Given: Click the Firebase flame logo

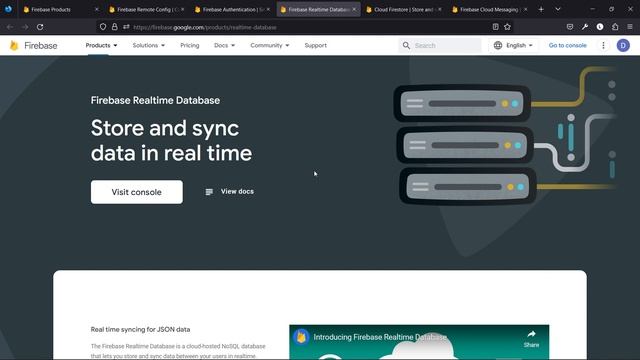Looking at the screenshot, I should click(14, 45).
